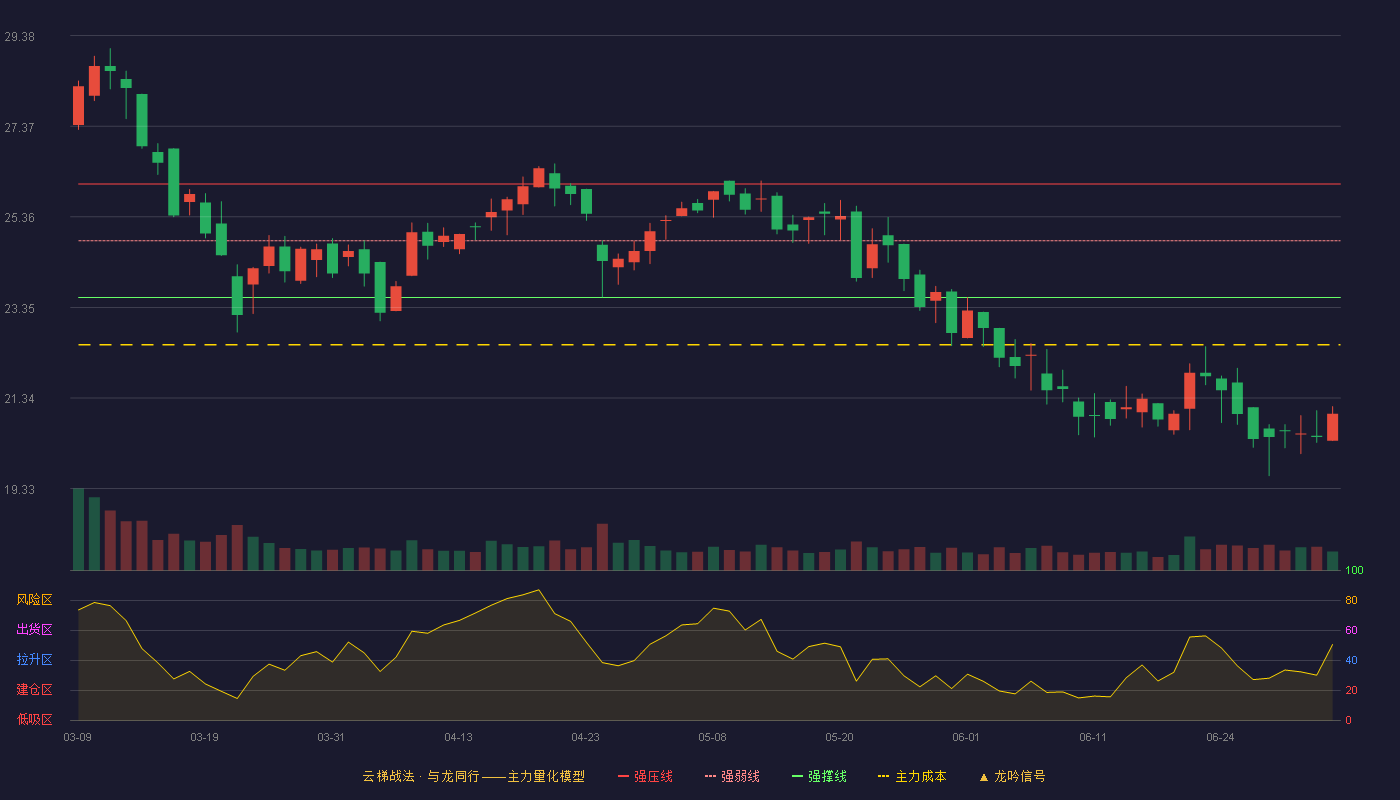This screenshot has width=1400, height=800.
Task: Select the 出货区 zone label
Action: point(34,630)
